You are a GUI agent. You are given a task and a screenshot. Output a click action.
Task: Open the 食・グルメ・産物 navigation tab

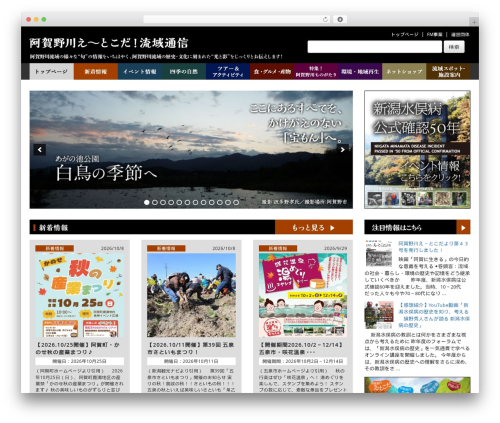[272, 71]
